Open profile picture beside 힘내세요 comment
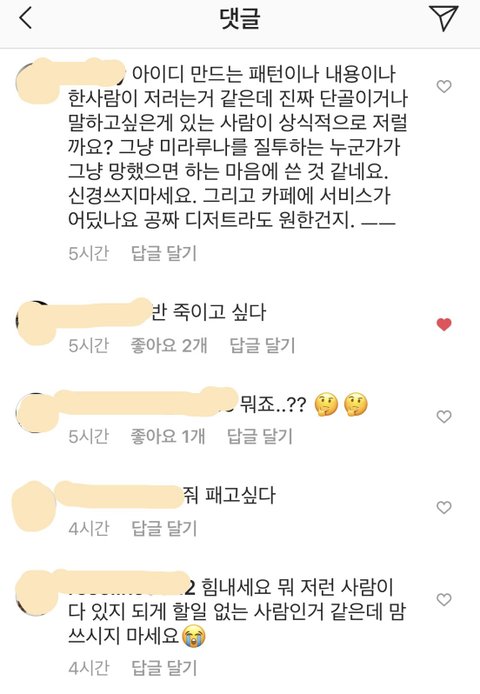This screenshot has height=694, width=480. [x=37, y=593]
